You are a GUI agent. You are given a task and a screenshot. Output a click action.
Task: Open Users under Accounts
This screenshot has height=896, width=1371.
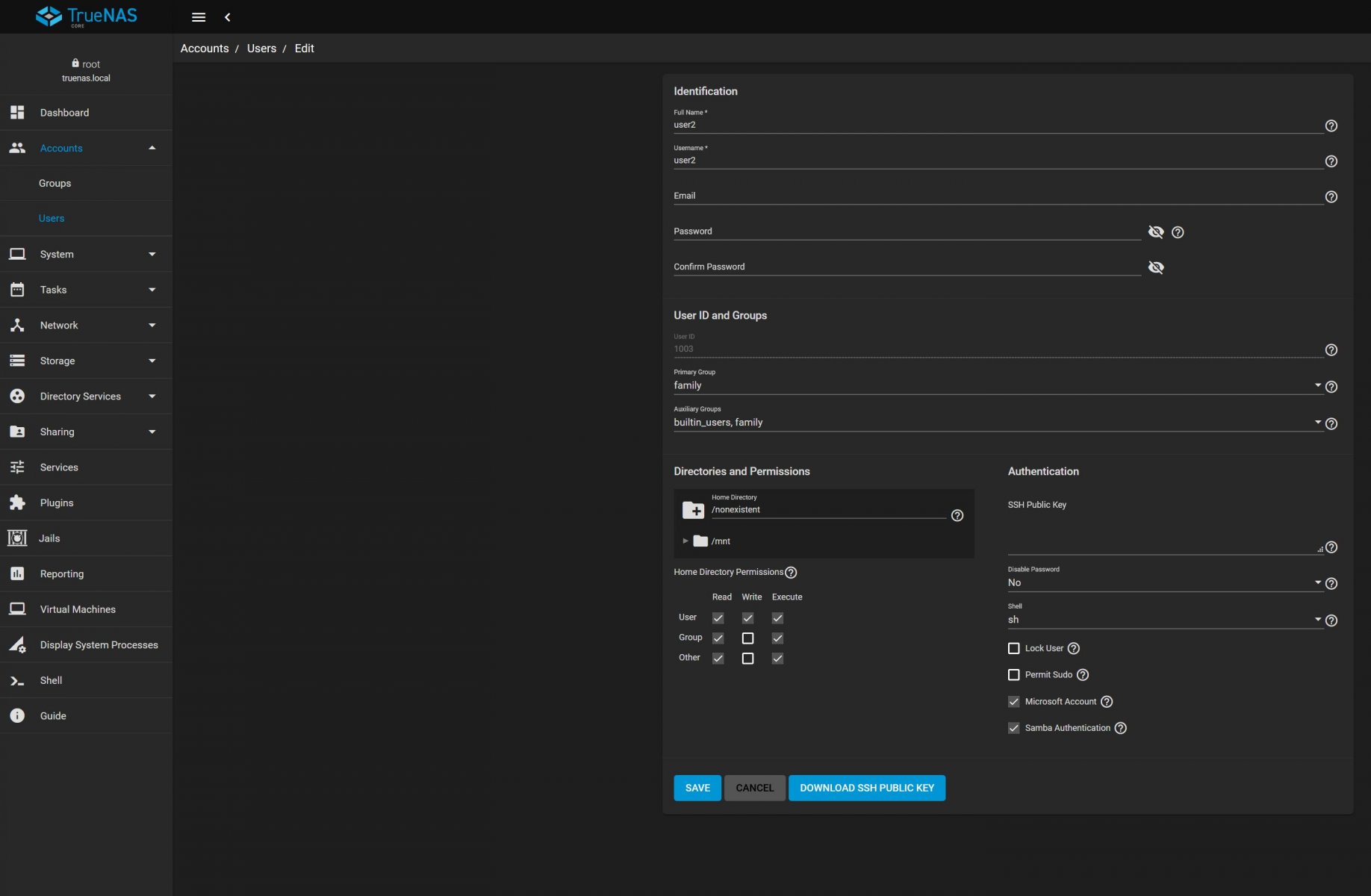tap(86, 218)
